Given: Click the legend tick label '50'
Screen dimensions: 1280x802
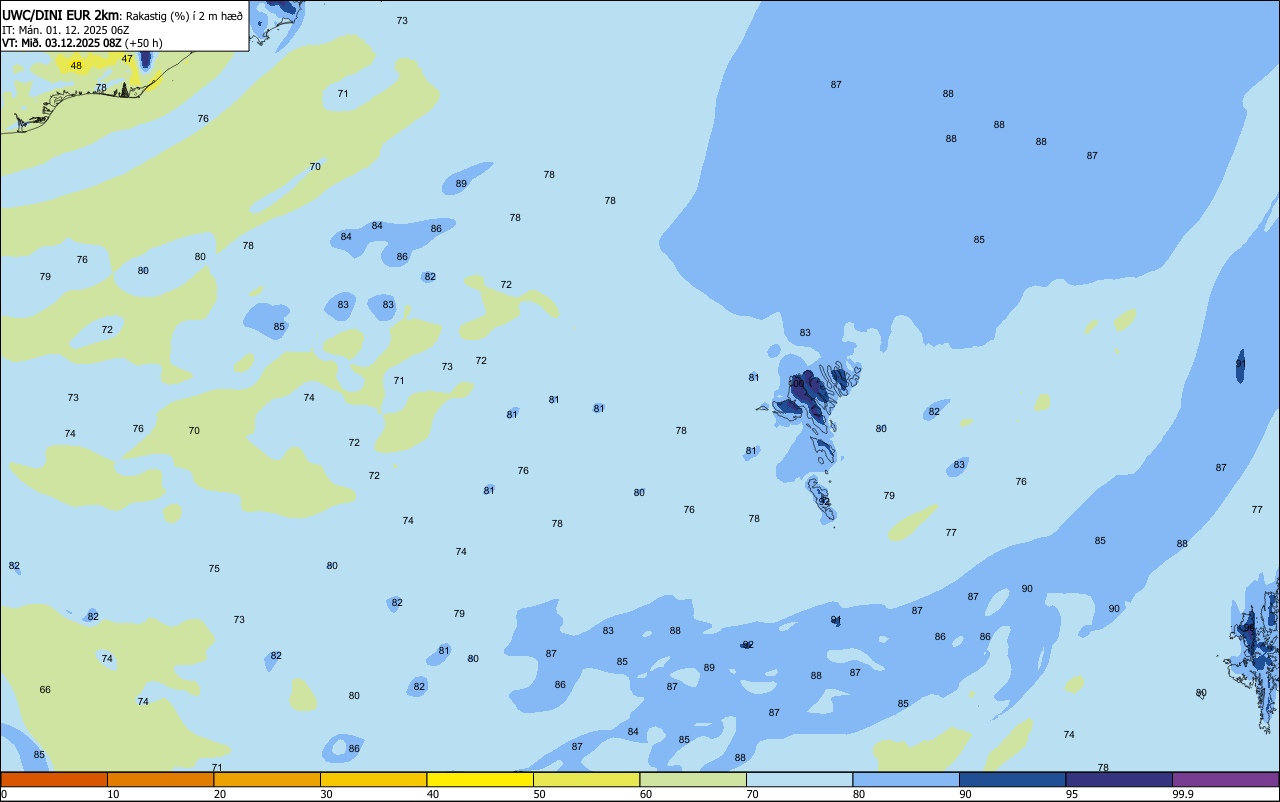Looking at the screenshot, I should coord(539,794).
